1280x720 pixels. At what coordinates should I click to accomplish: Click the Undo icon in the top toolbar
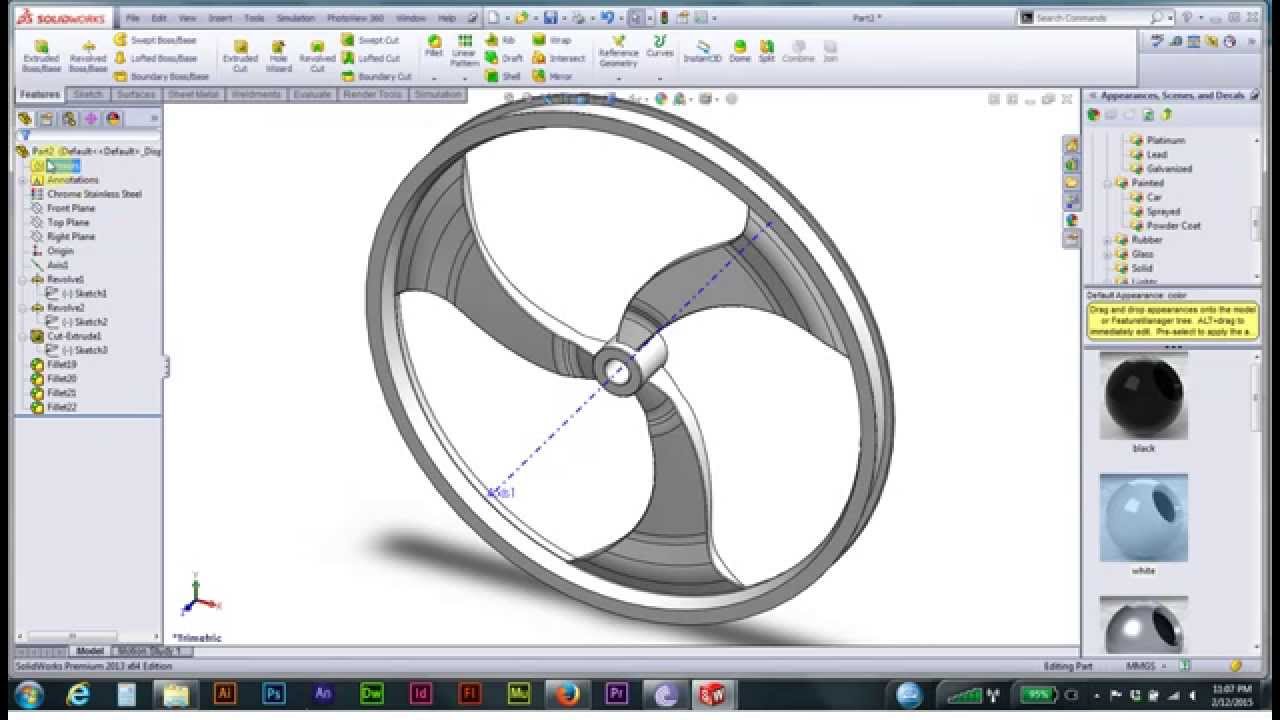click(x=606, y=17)
